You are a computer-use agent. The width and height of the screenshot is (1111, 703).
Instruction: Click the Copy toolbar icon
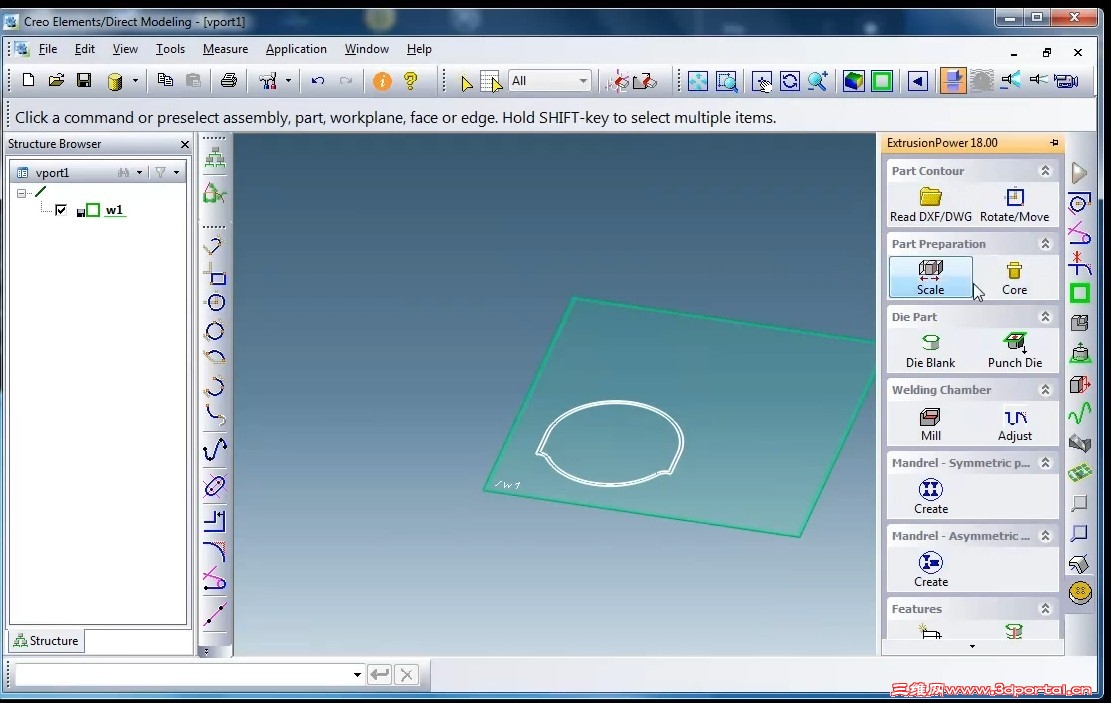point(165,80)
